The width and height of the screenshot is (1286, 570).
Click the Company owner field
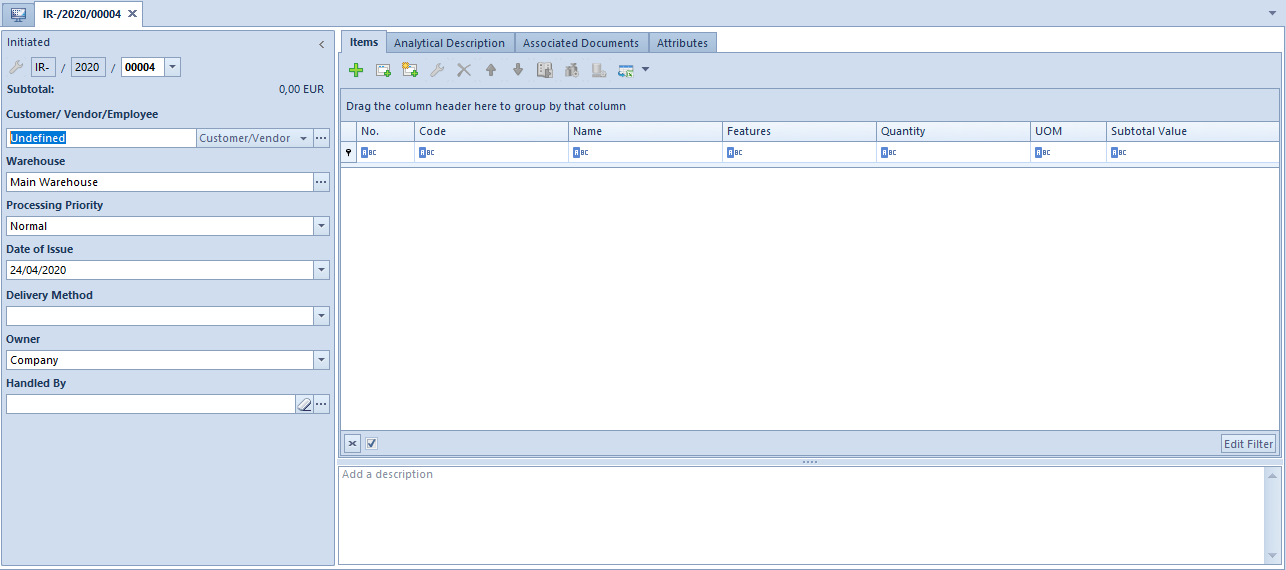tap(159, 360)
